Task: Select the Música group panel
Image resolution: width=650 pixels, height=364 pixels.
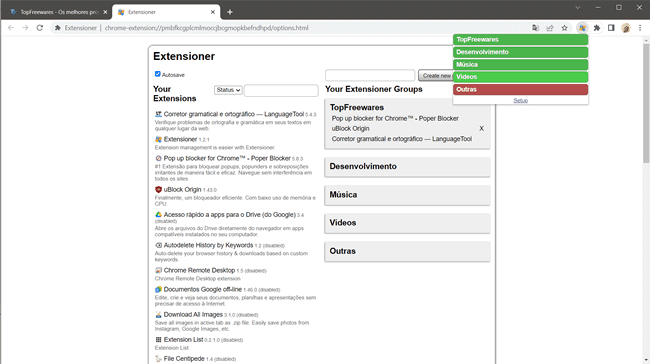Action: (x=407, y=195)
